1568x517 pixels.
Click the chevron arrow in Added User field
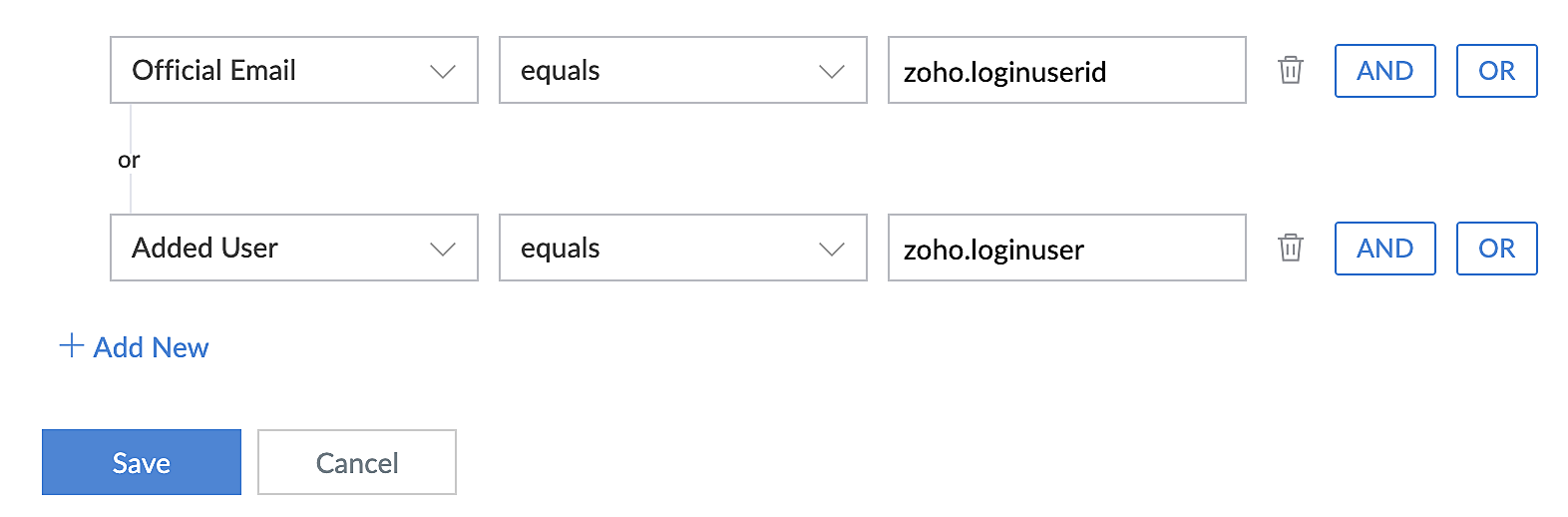[442, 249]
